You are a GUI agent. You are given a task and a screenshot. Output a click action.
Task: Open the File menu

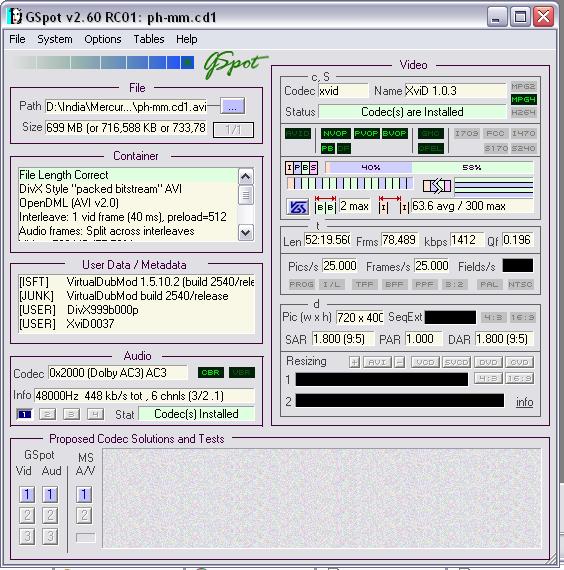pos(17,39)
